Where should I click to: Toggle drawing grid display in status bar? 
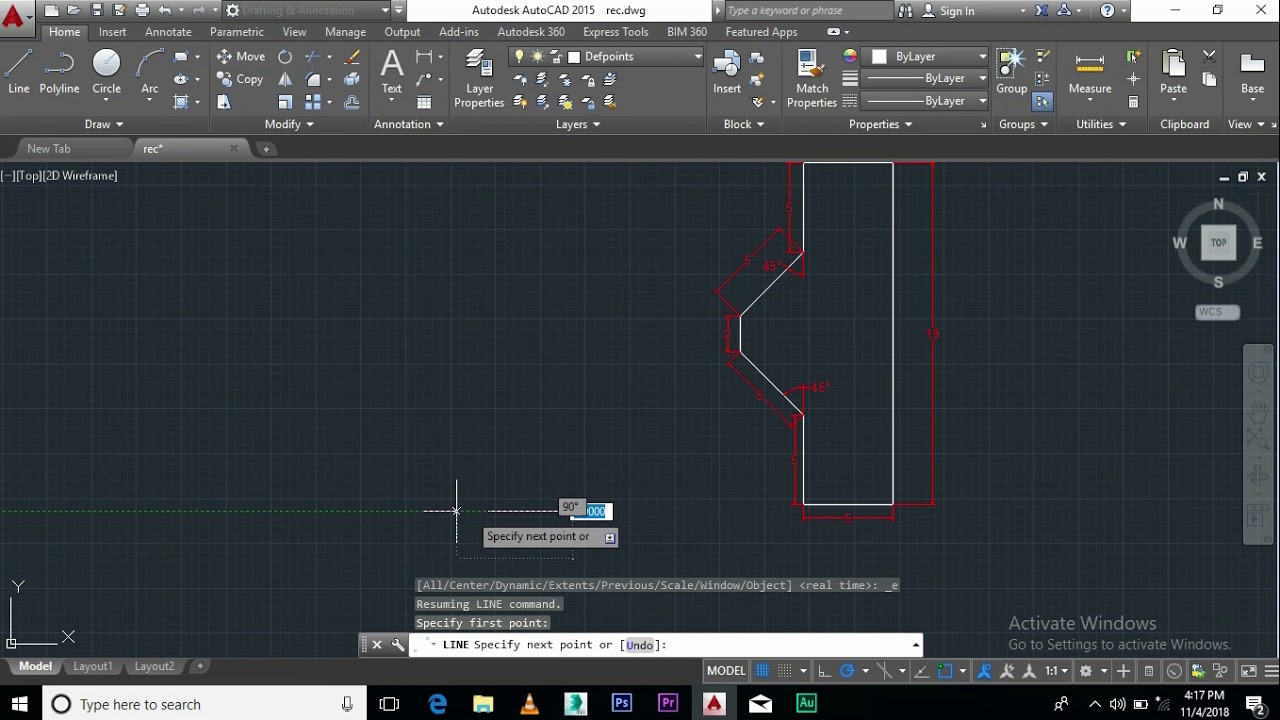763,671
